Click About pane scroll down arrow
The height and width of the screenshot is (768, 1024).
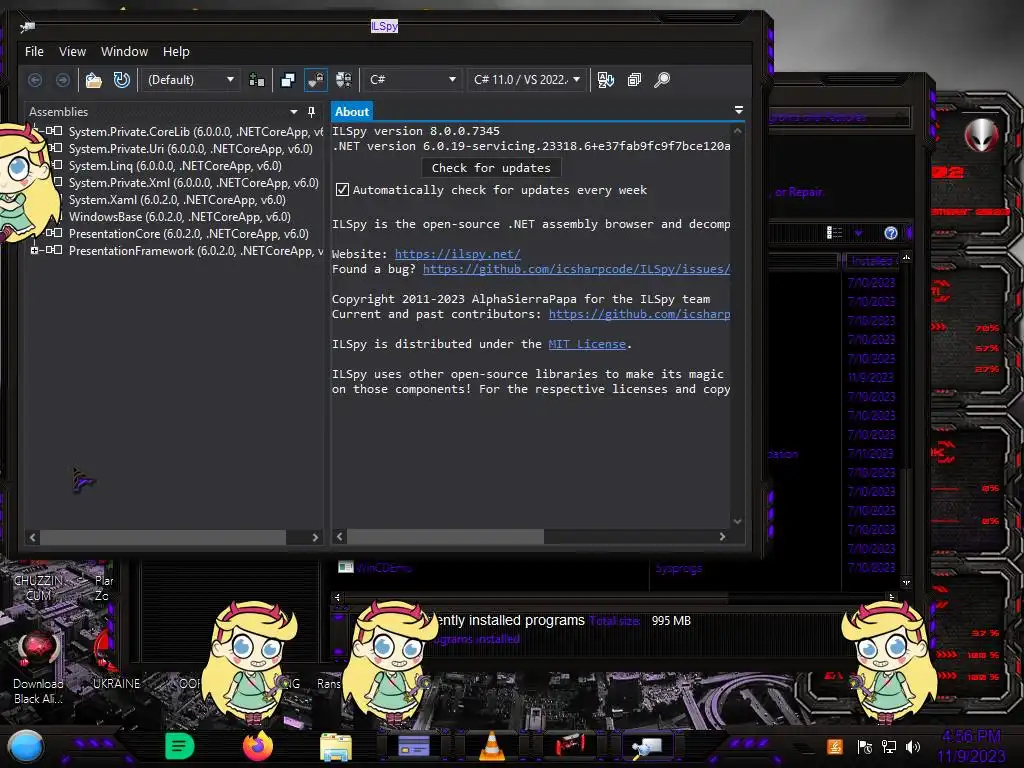click(x=737, y=521)
